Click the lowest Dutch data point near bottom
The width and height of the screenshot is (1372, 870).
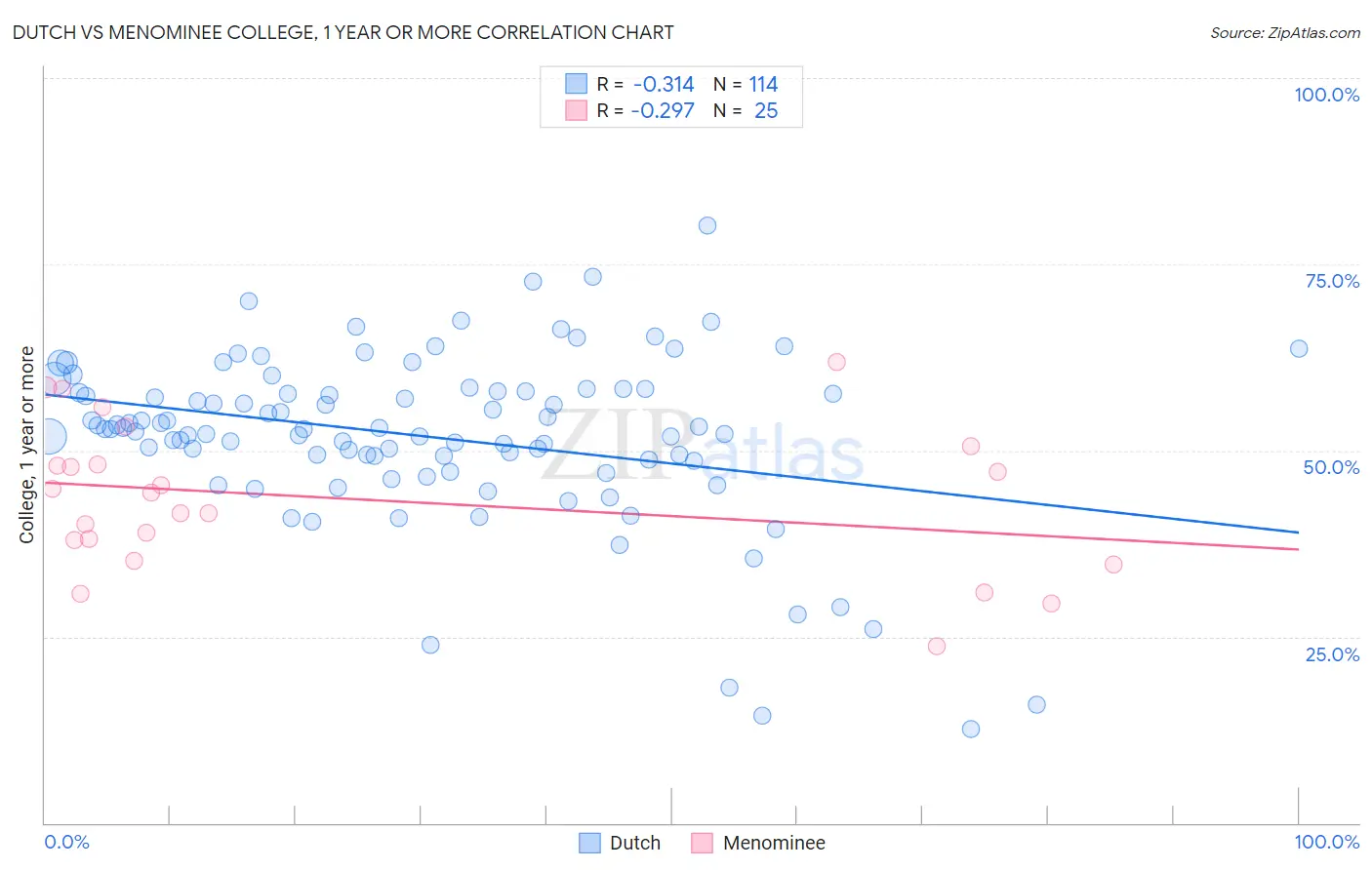click(x=971, y=729)
